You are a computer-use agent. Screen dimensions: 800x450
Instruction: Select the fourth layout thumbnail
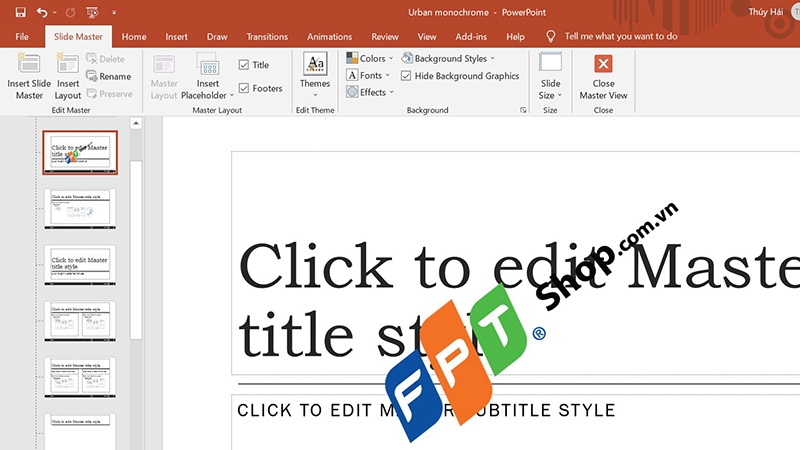point(80,321)
